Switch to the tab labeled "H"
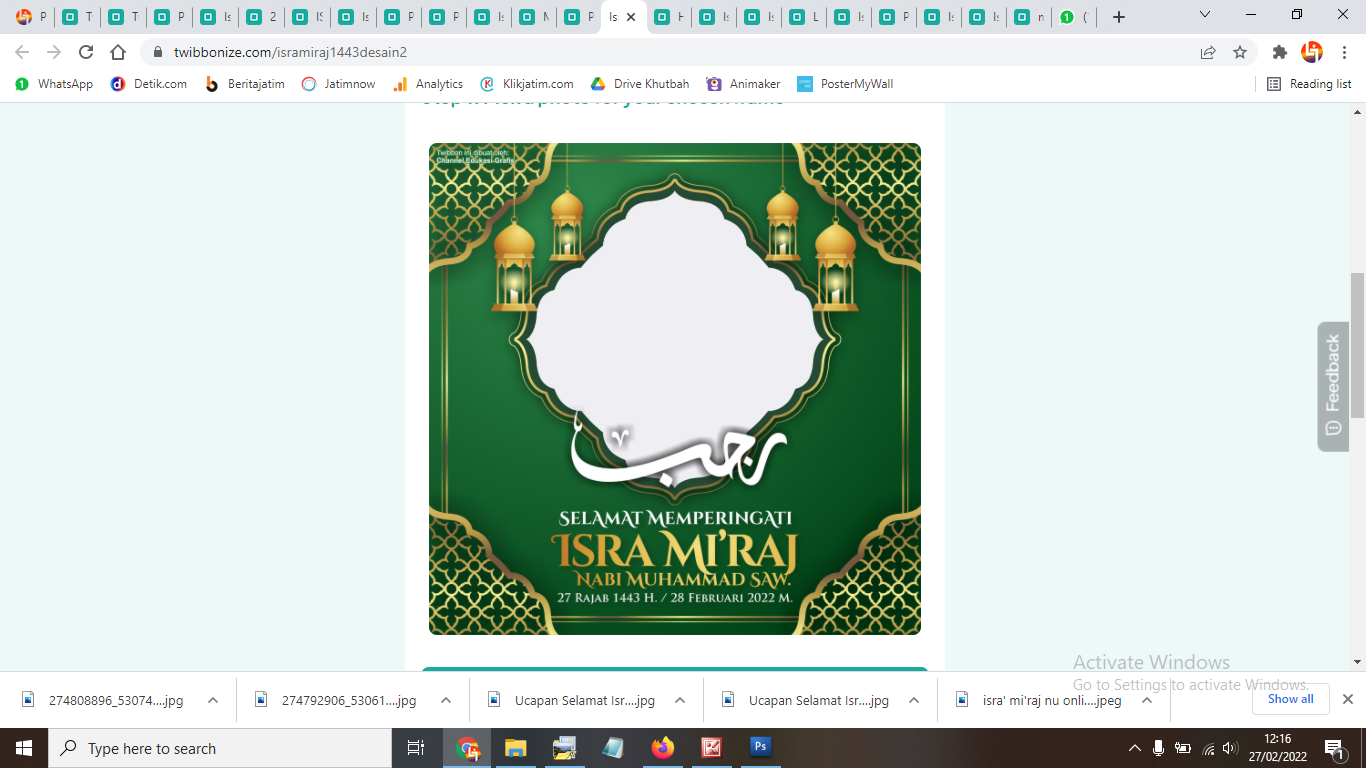 click(670, 17)
